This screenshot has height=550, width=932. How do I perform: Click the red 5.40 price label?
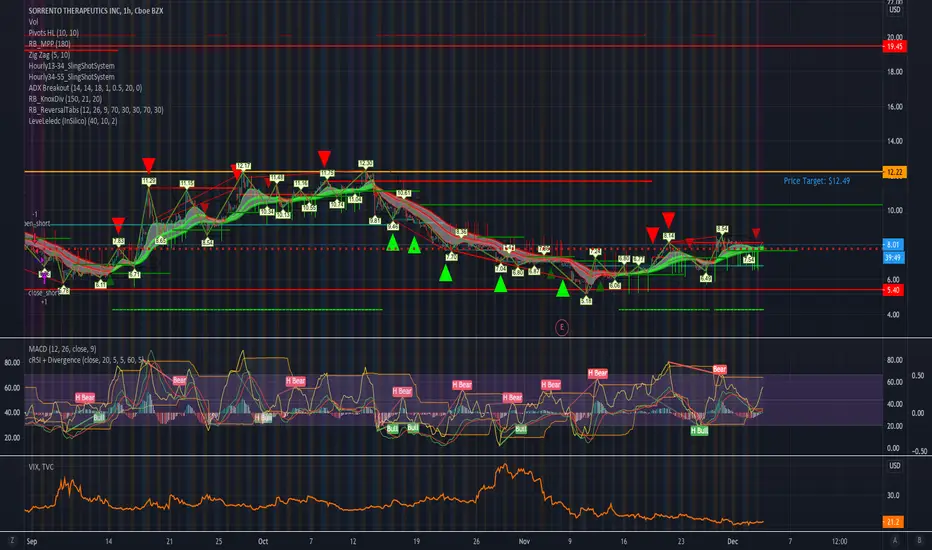coord(893,290)
